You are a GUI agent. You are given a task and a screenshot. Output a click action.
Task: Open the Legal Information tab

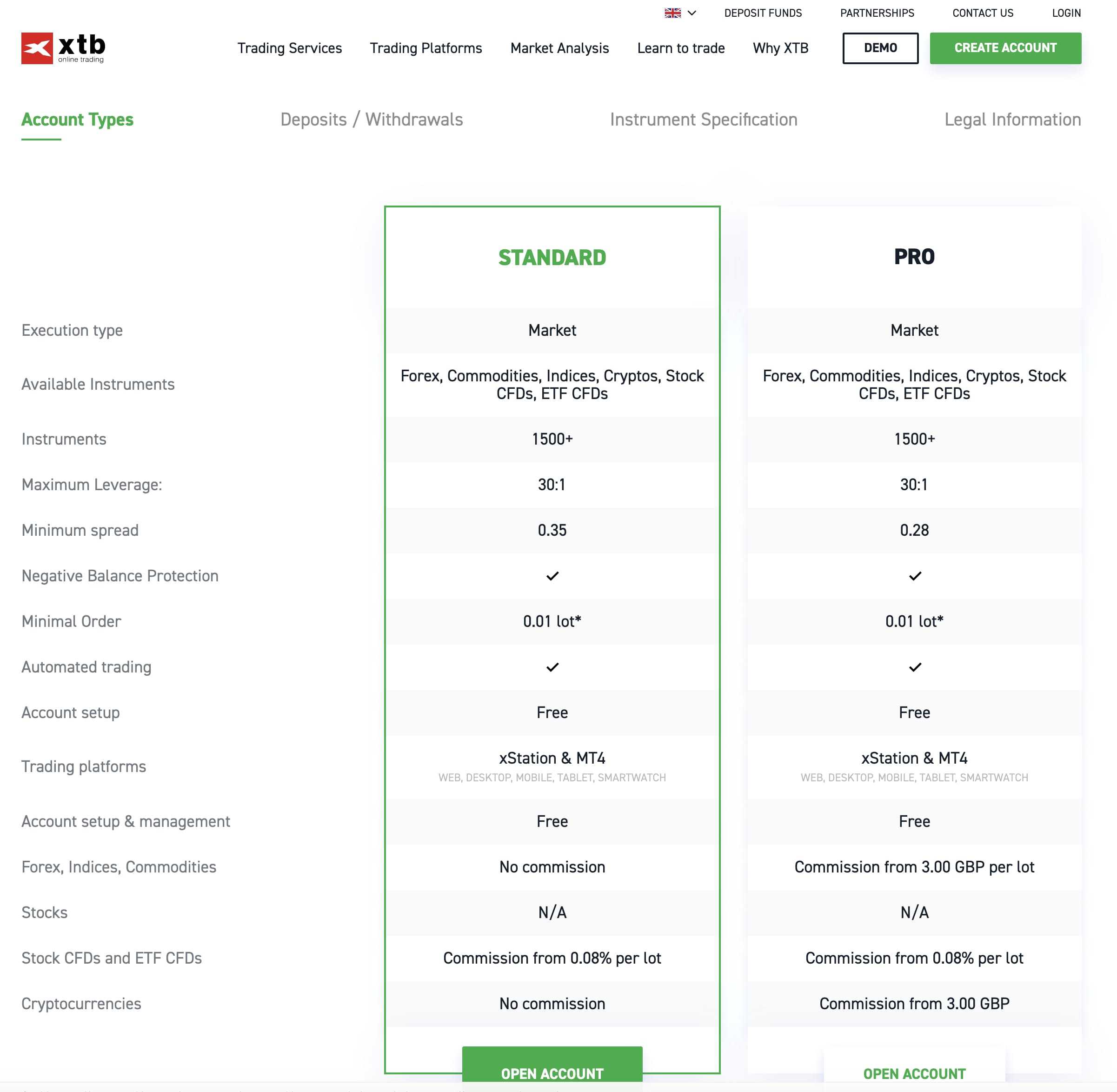(x=1013, y=120)
